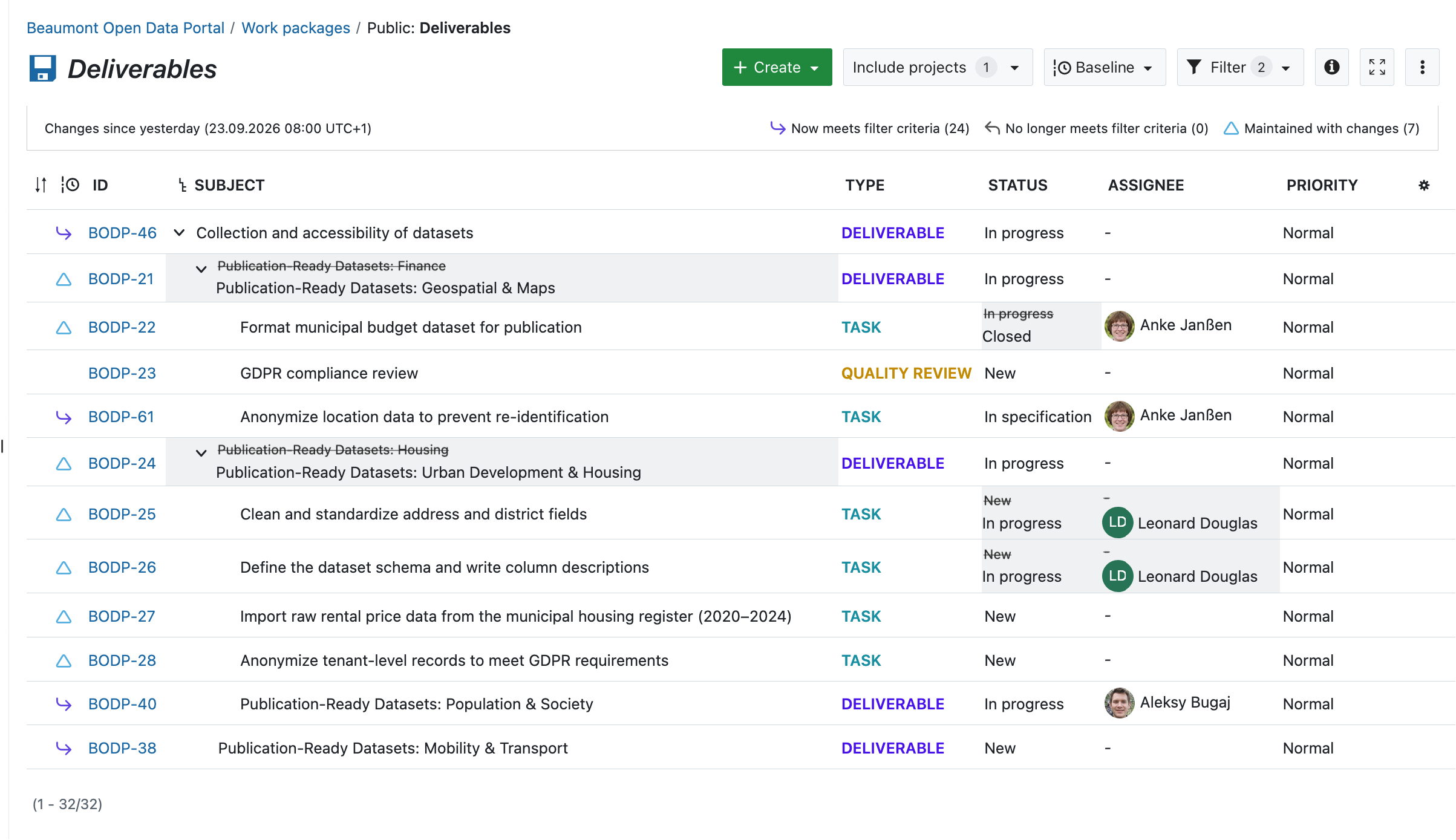Image resolution: width=1456 pixels, height=840 pixels.
Task: Click 'Closed' status of BODP-22
Action: (1007, 336)
